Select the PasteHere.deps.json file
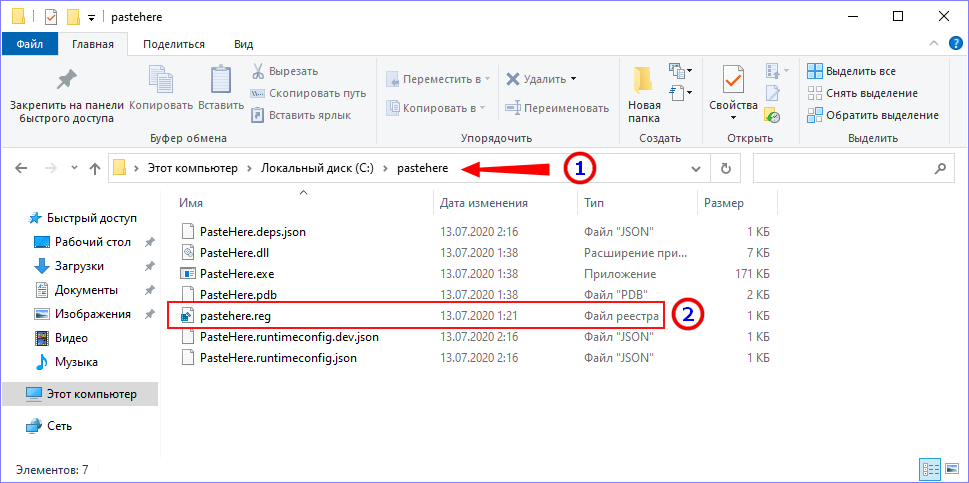 (x=253, y=232)
